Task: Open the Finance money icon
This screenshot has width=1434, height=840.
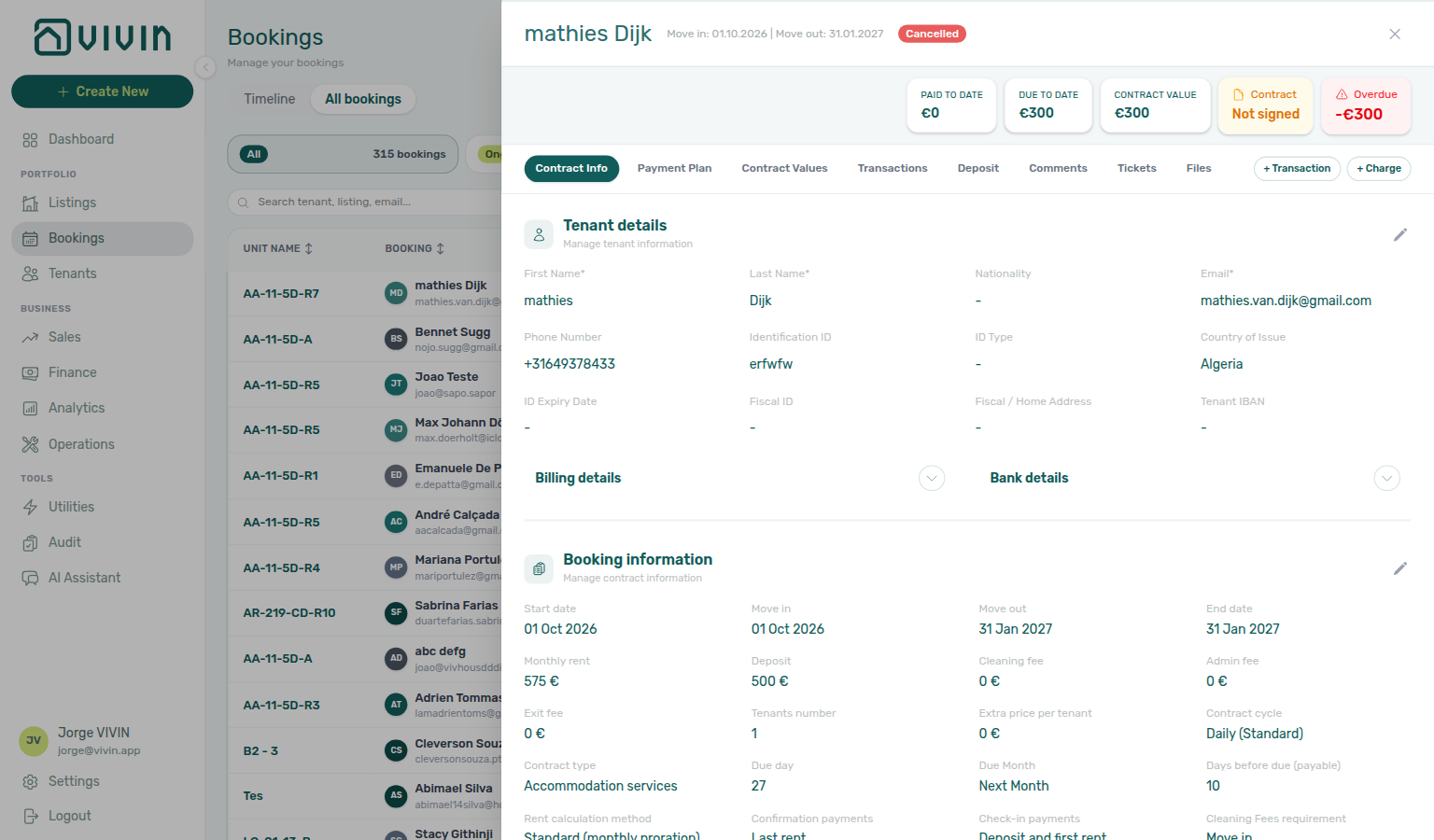Action: click(31, 372)
